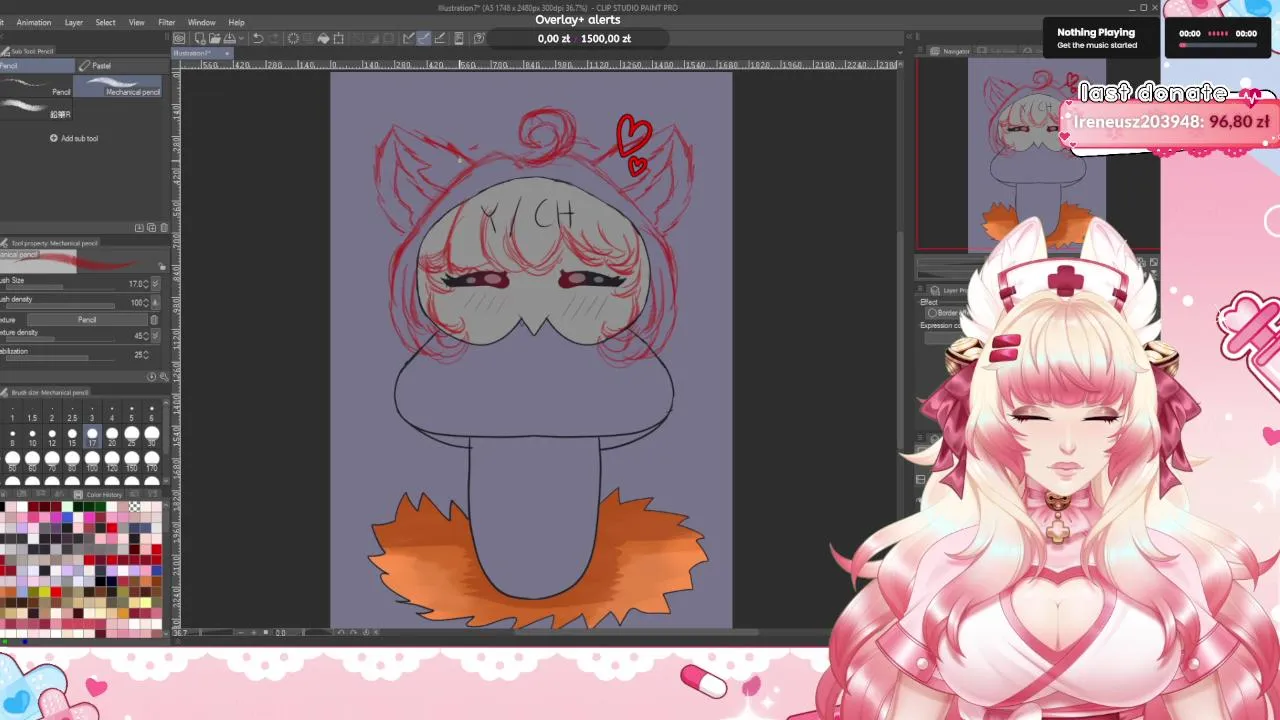The image size is (1280, 720).
Task: Open the Select menu
Action: point(105,22)
